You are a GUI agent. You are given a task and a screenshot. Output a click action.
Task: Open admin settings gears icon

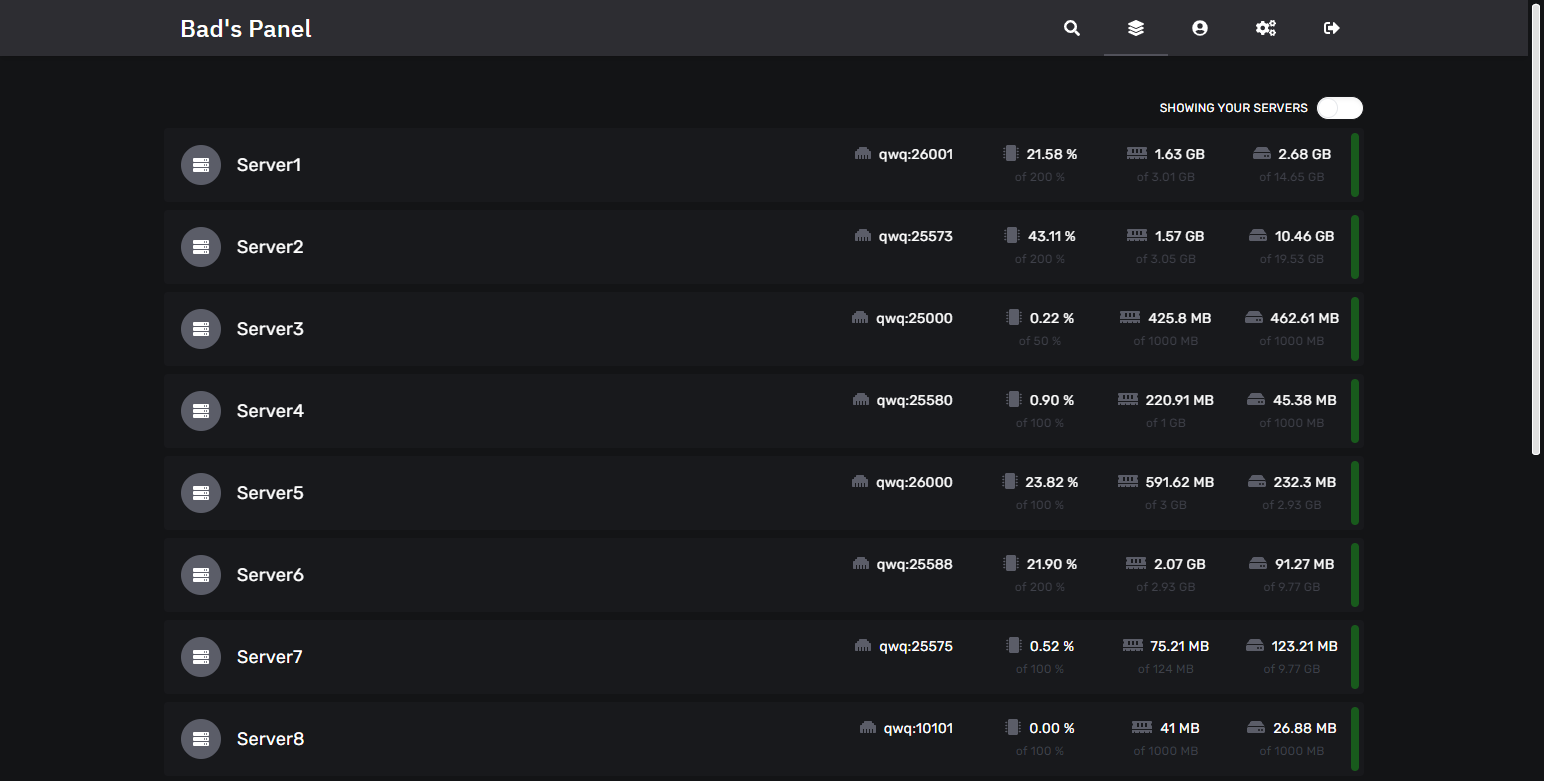(1265, 28)
